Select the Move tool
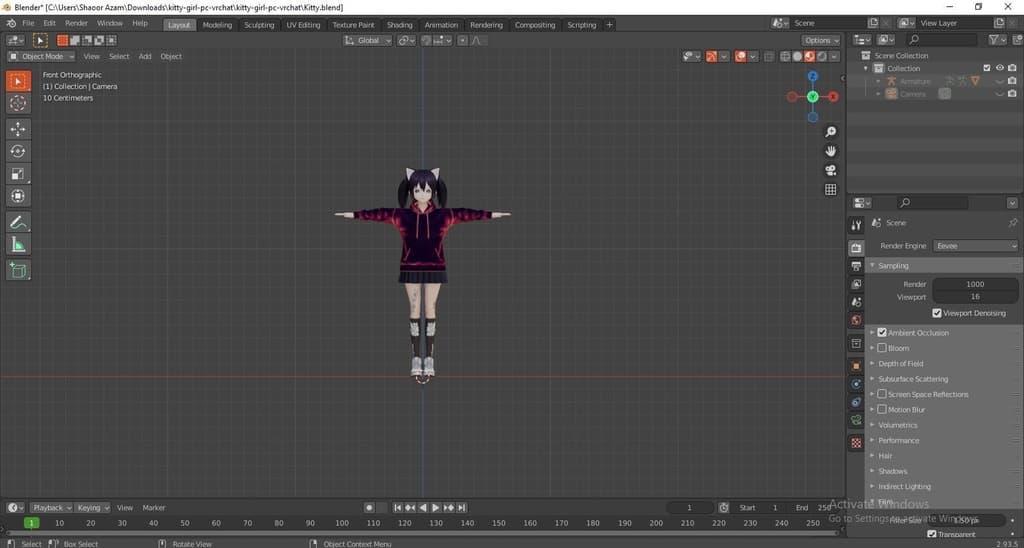 coord(19,129)
